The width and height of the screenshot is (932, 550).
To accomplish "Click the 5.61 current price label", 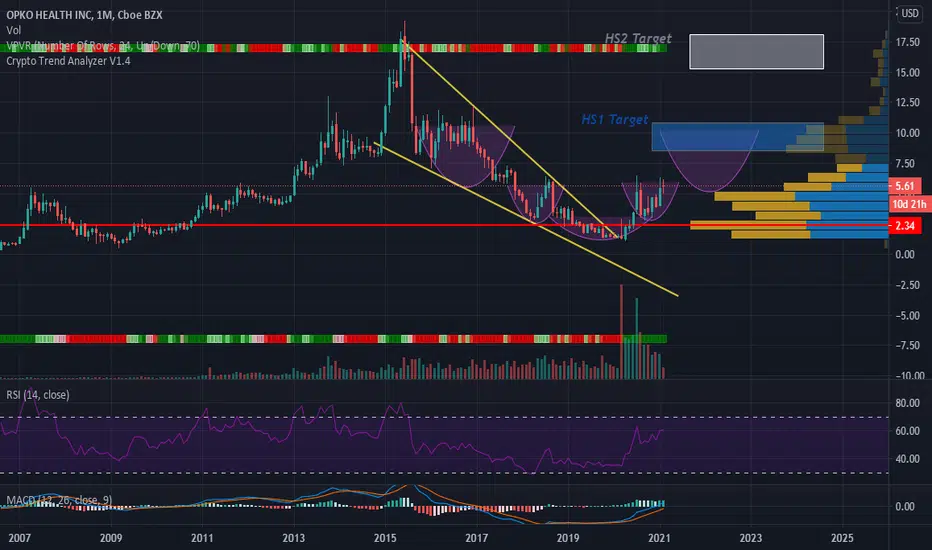I will 904,186.
